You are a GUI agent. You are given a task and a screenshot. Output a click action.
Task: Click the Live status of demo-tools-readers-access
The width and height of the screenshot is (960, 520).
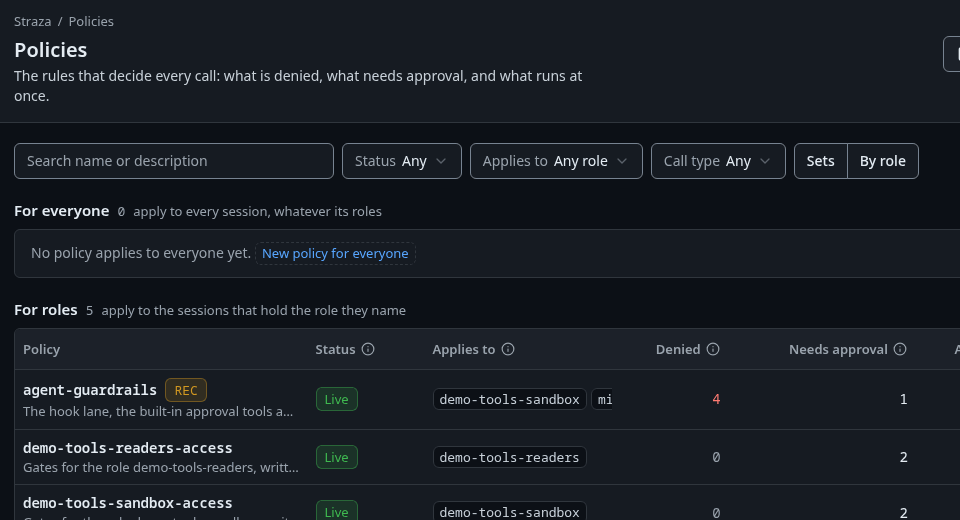[337, 458]
